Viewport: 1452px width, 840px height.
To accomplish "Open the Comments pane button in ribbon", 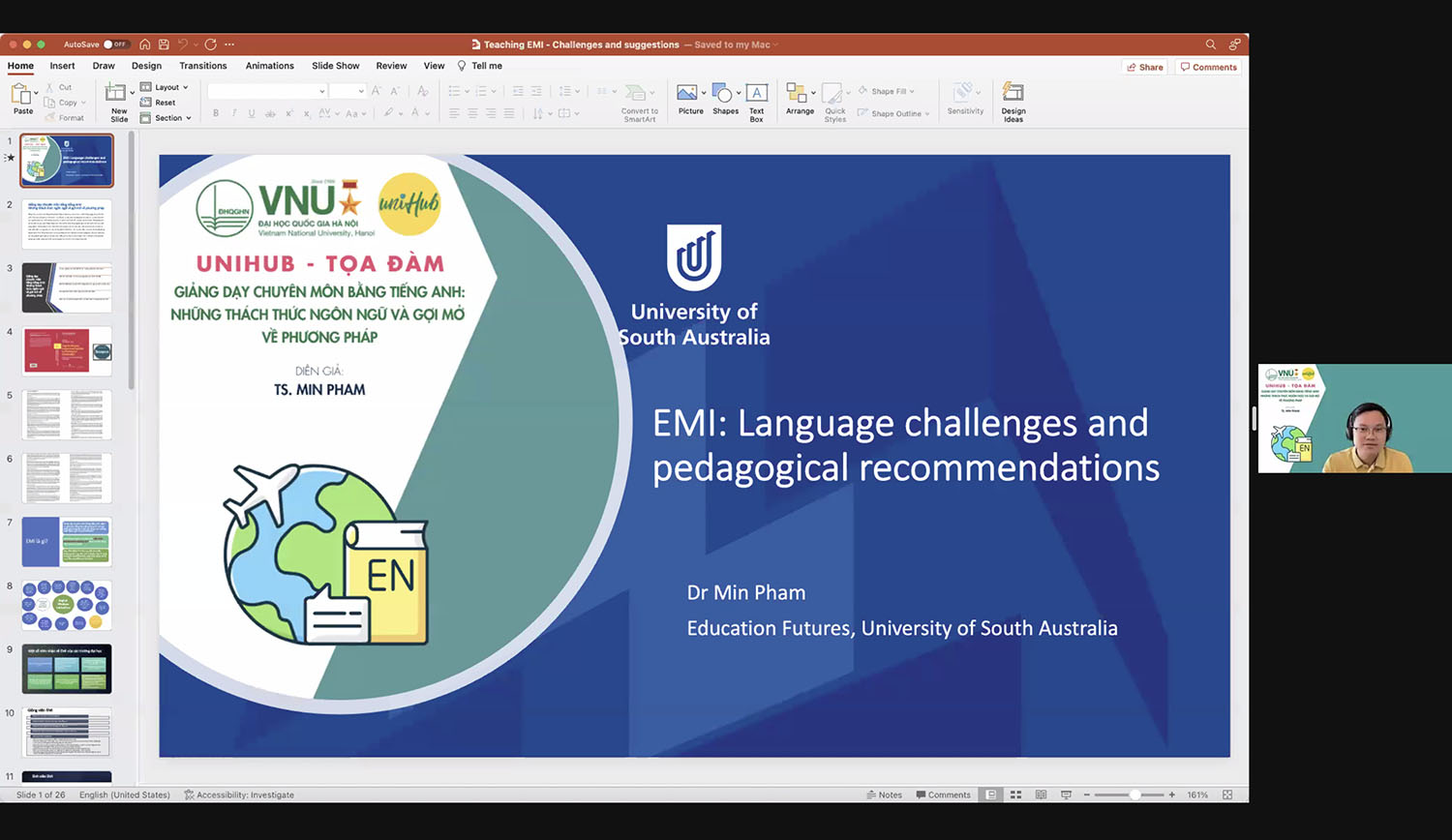I will tap(1209, 67).
